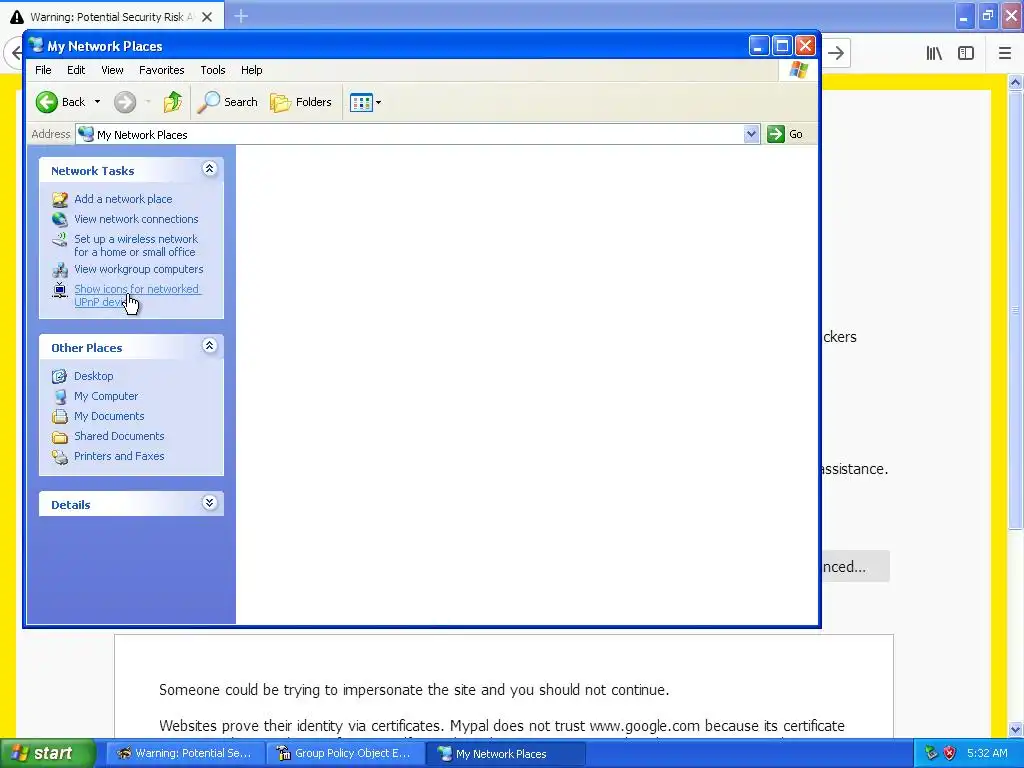Click the browser scrollbar up arrow
The width and height of the screenshot is (1024, 768).
coord(1015,82)
